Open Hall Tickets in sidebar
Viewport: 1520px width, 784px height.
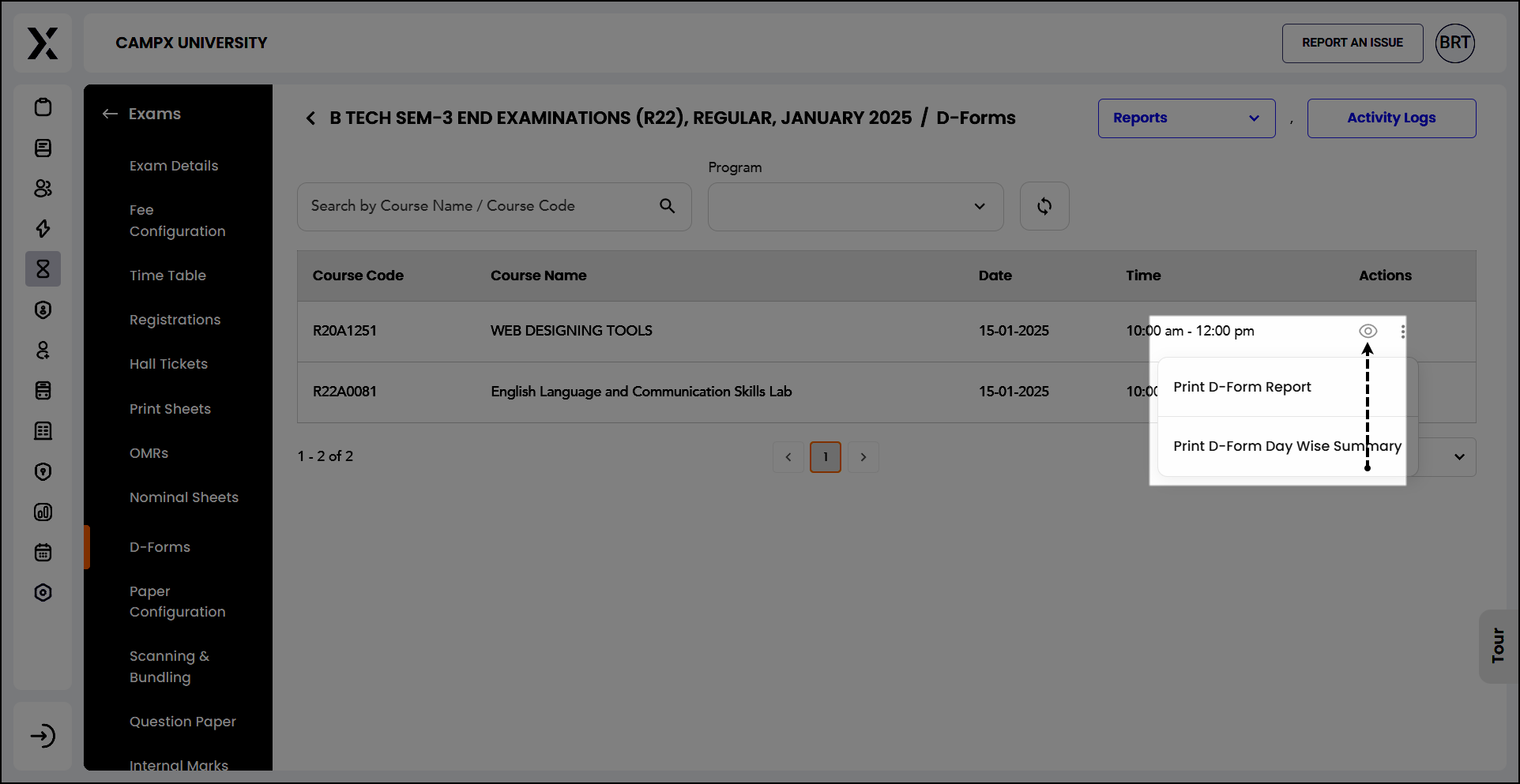[x=169, y=364]
